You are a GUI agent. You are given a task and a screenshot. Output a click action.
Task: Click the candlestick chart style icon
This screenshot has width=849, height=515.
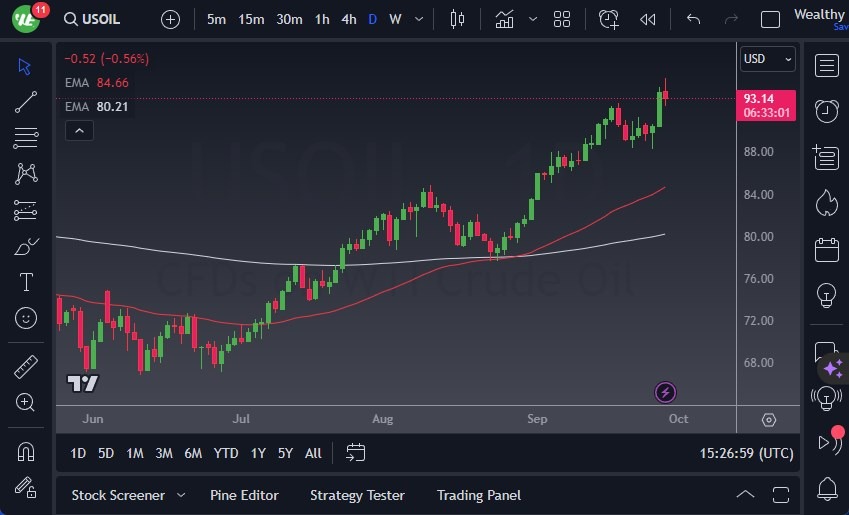pyautogui.click(x=458, y=19)
